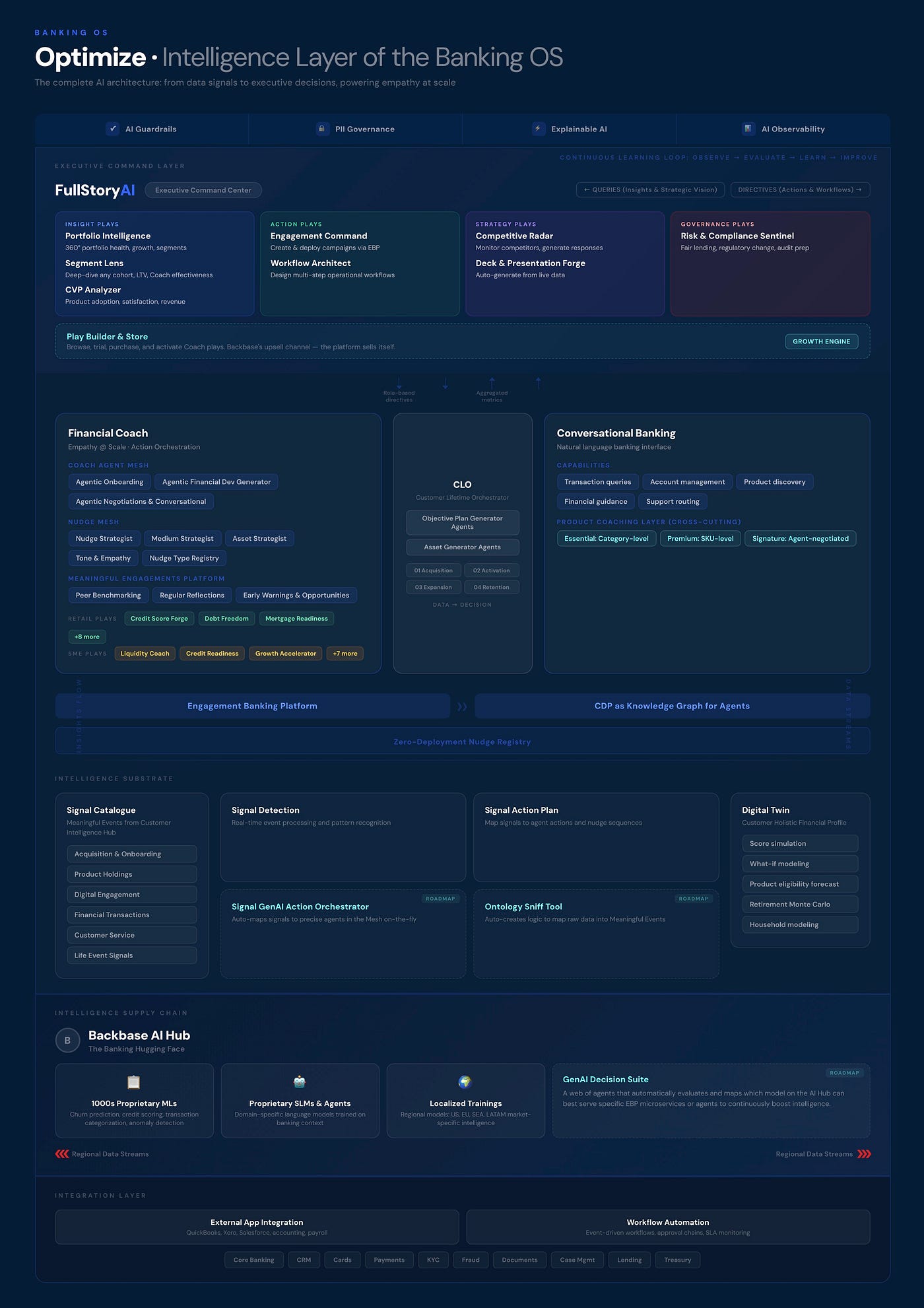Select Acquisition & Onboarding in Signal Catalogue

click(132, 854)
